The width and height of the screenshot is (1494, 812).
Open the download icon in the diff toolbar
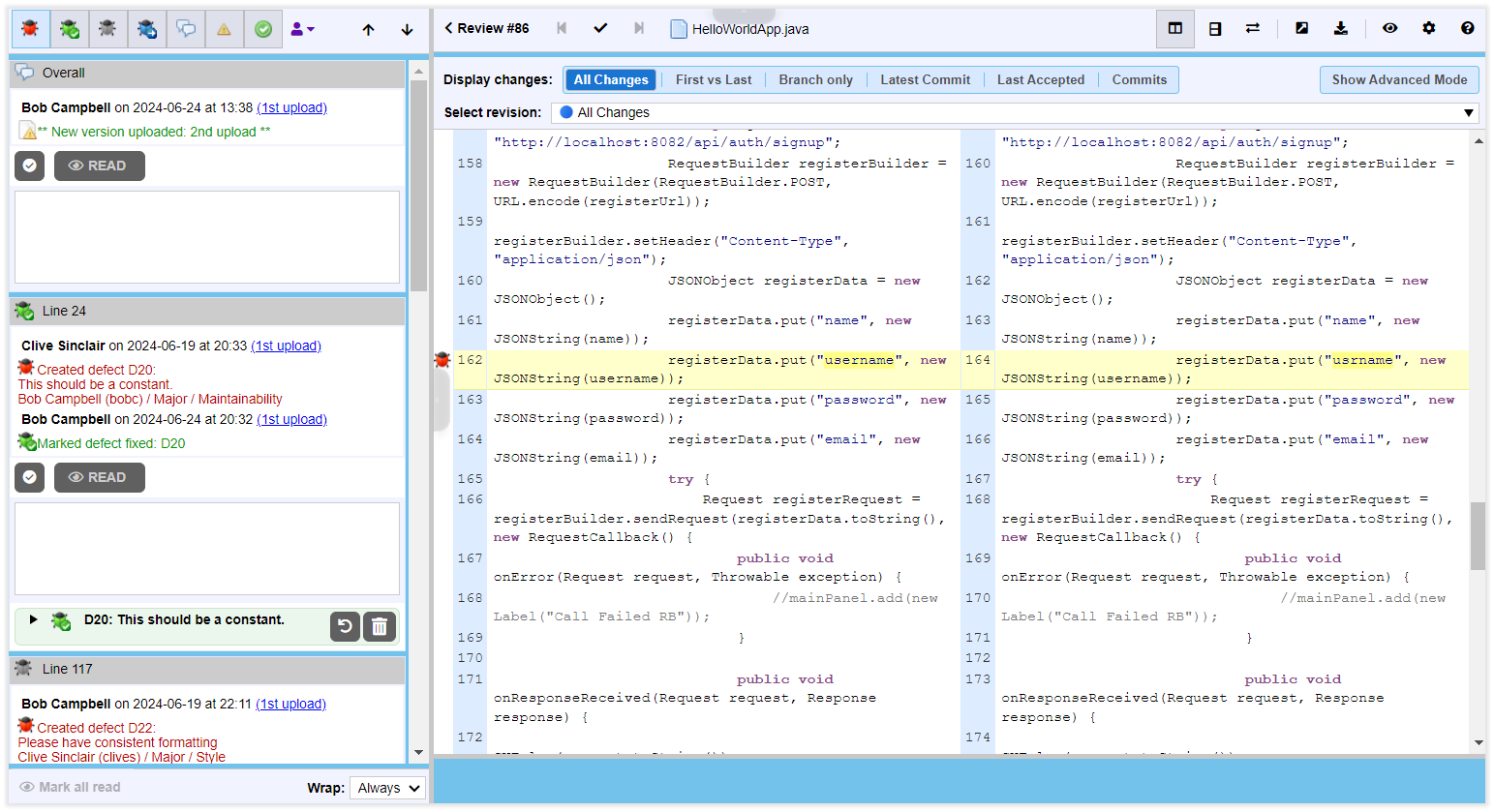(1341, 28)
